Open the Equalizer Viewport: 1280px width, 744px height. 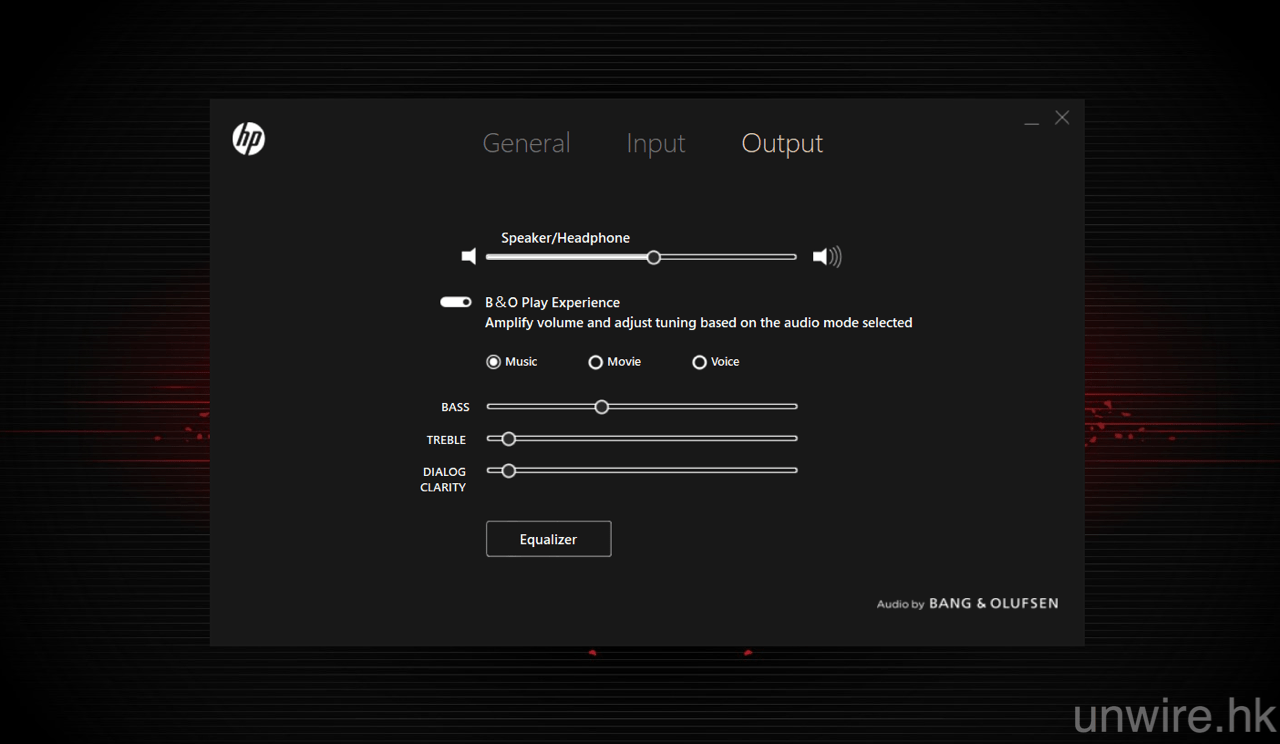(x=548, y=539)
